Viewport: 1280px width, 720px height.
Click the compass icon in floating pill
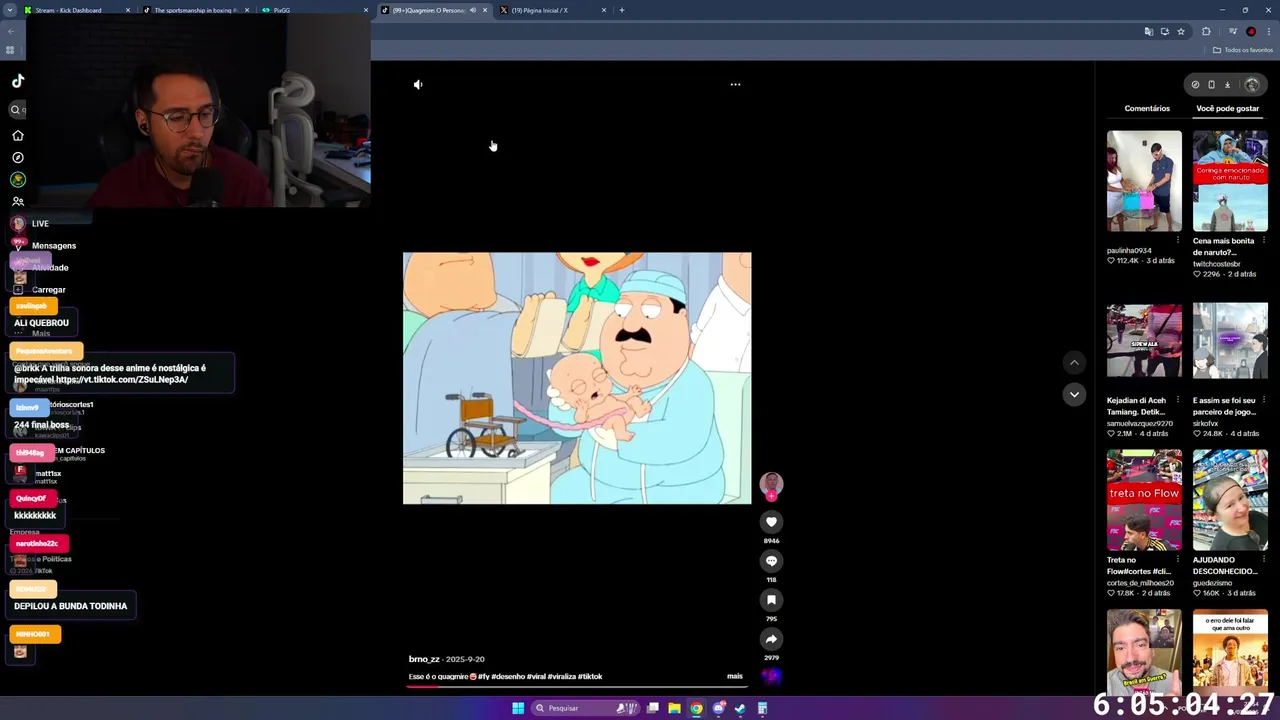[1195, 85]
